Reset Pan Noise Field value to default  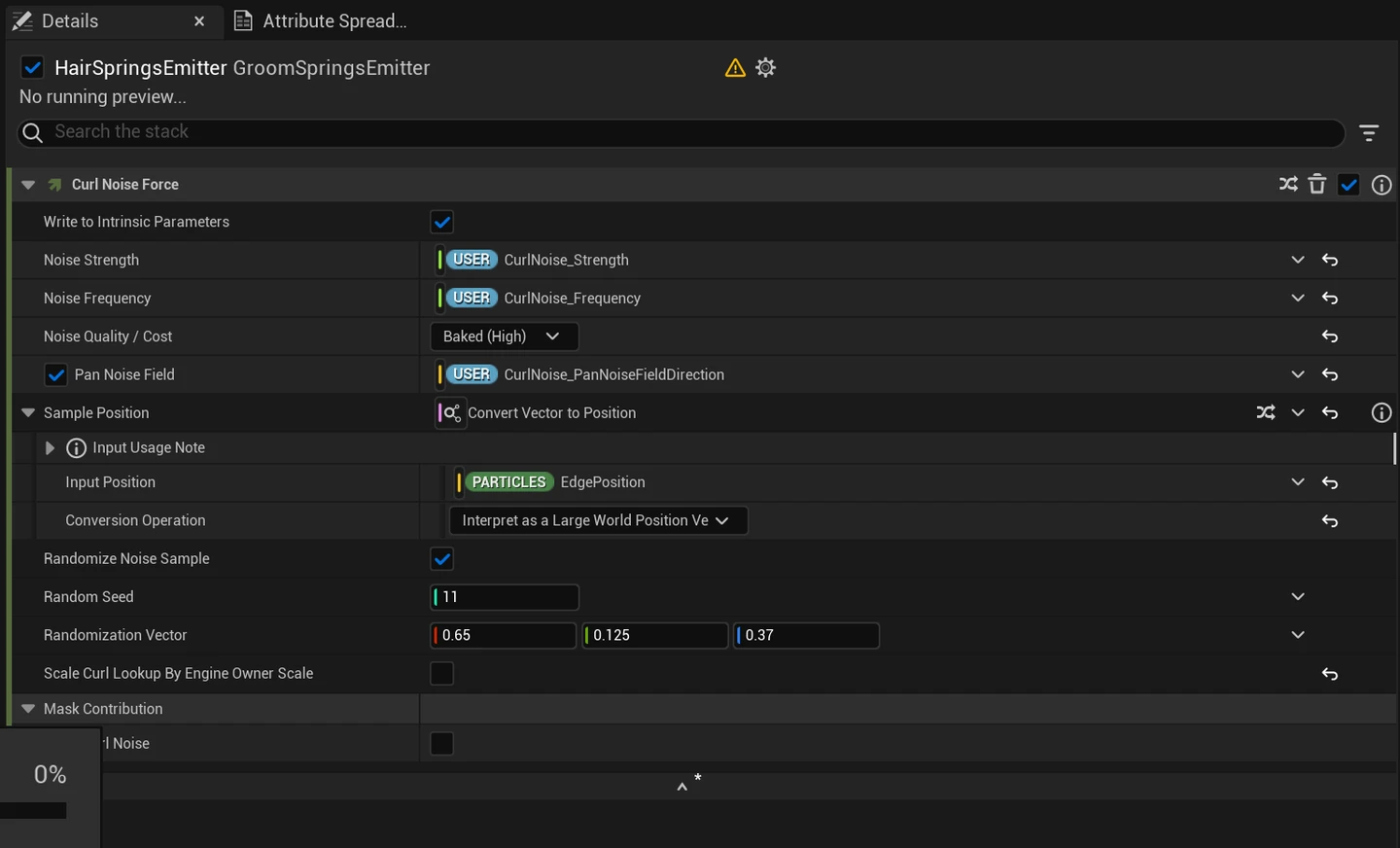tap(1330, 374)
